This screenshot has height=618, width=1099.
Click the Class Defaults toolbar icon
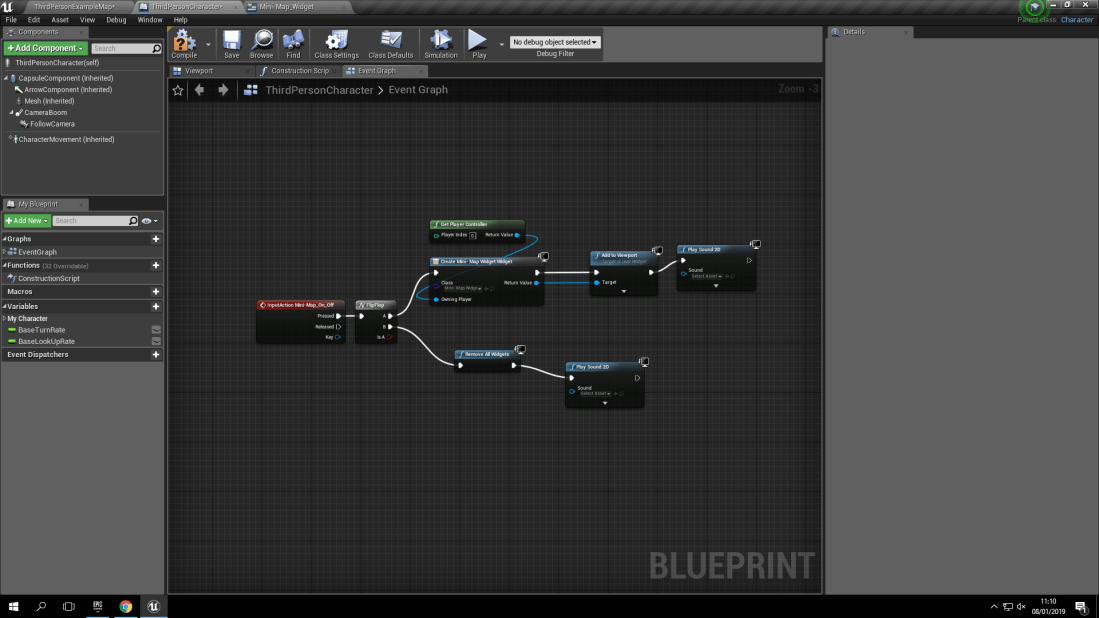point(389,42)
